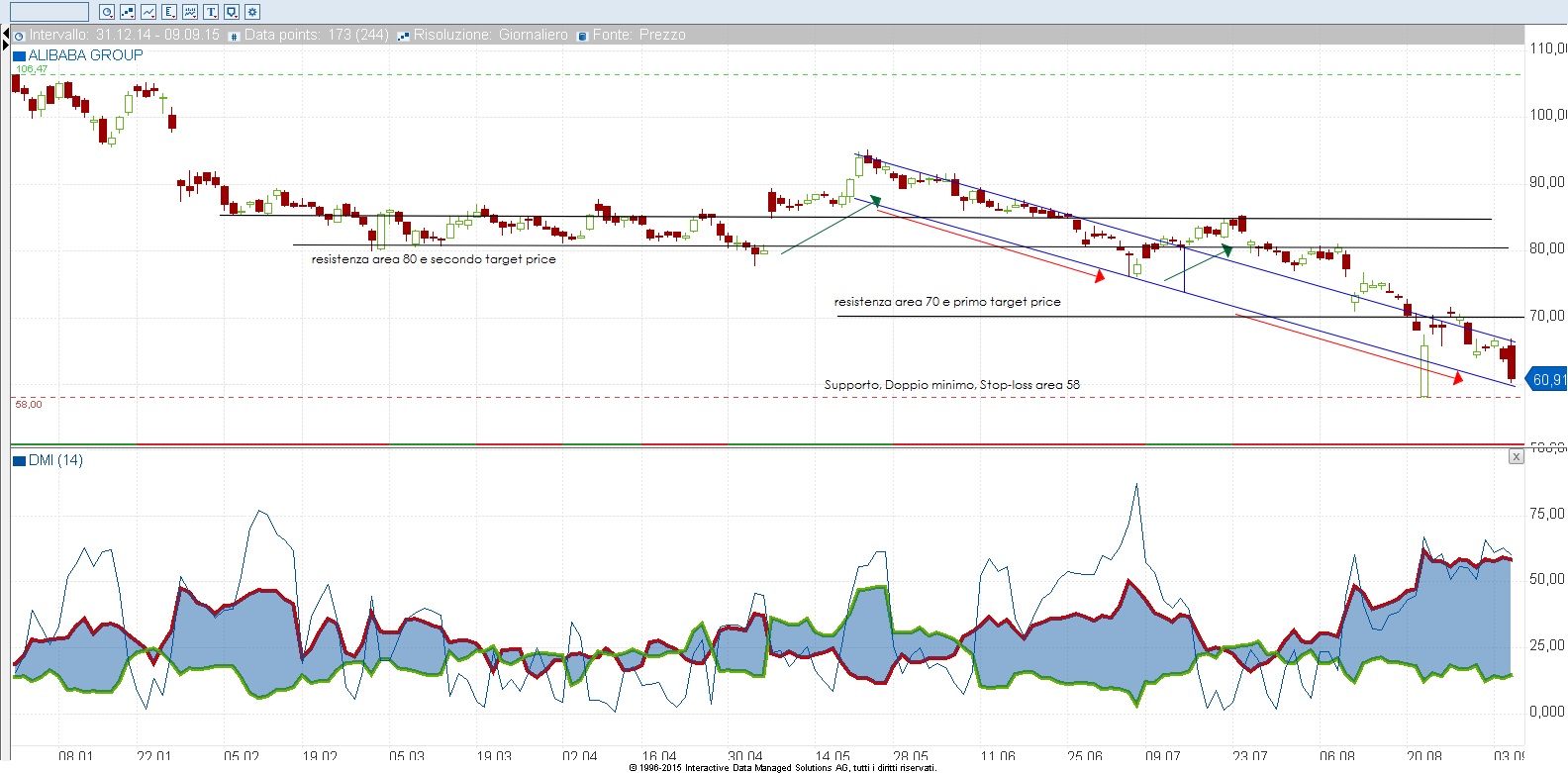The width and height of the screenshot is (1568, 773).
Task: Click the 58,00 low level label
Action: pos(29,404)
